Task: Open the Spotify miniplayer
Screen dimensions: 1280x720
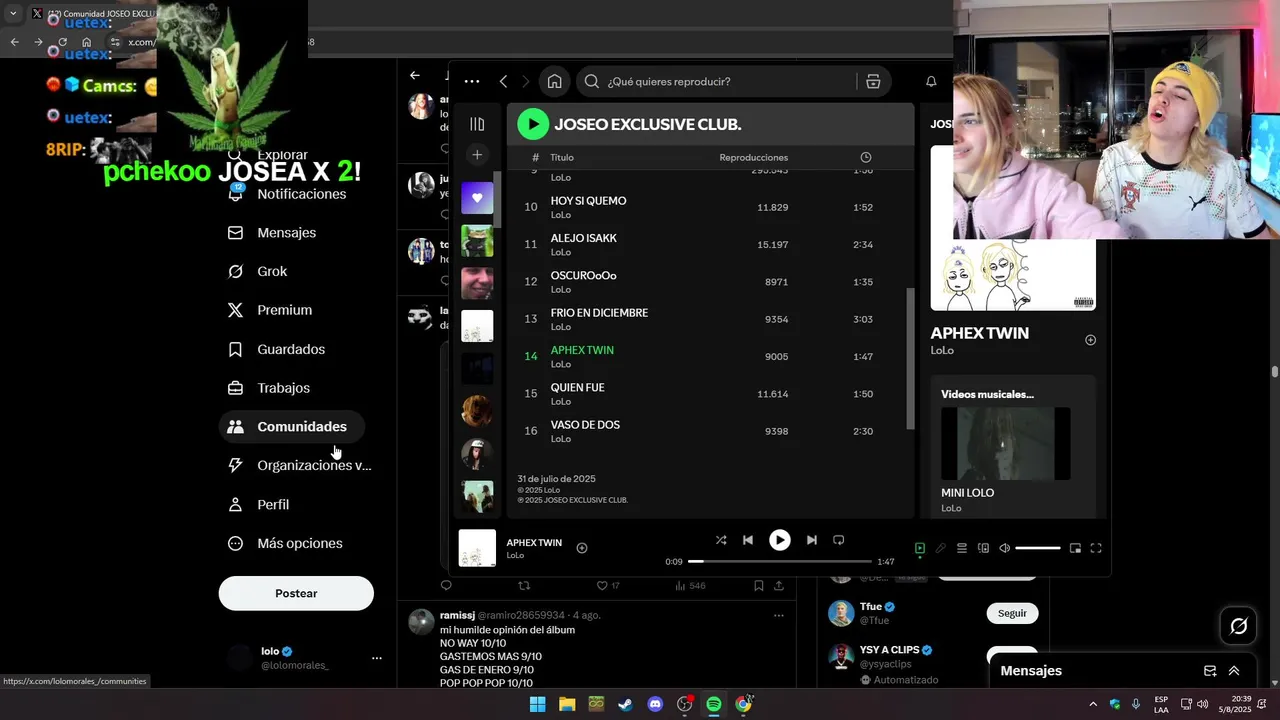Action: coord(1075,548)
